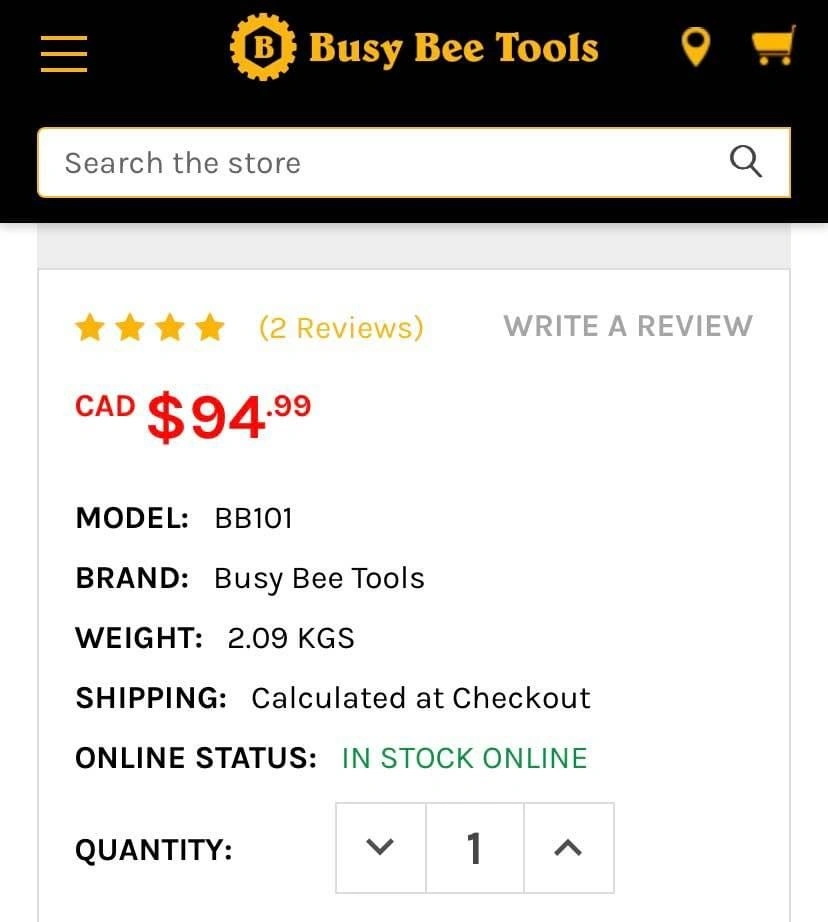Click the first rating star
This screenshot has height=922, width=828.
click(90, 327)
